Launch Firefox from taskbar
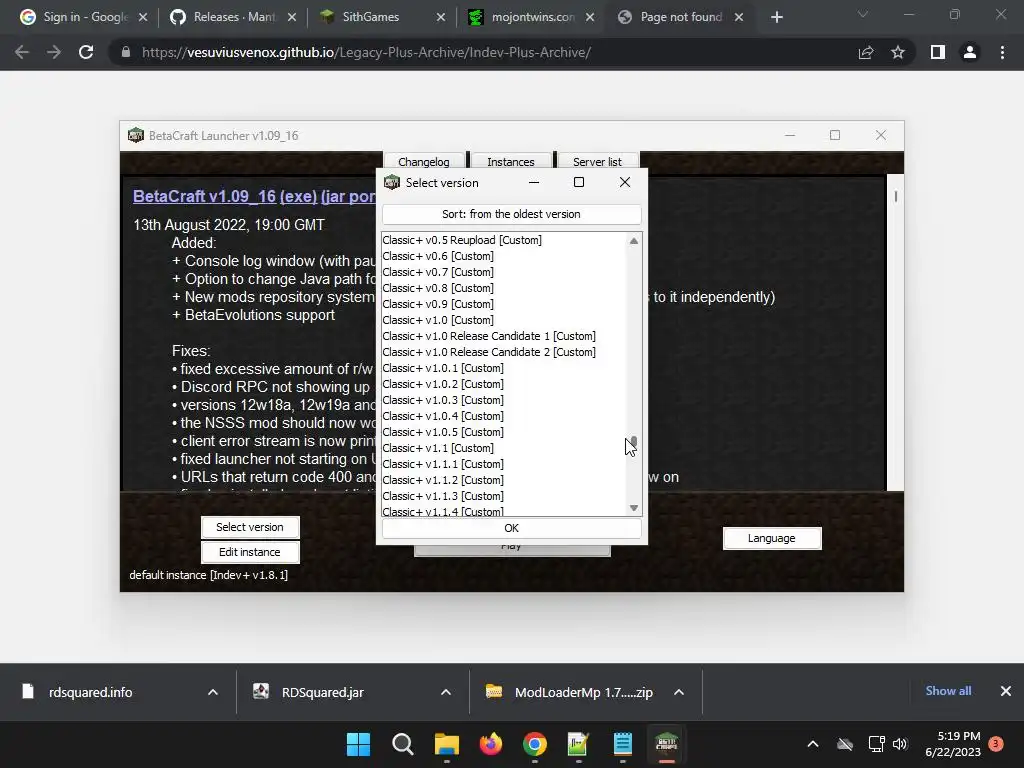This screenshot has width=1024, height=768. click(x=490, y=744)
